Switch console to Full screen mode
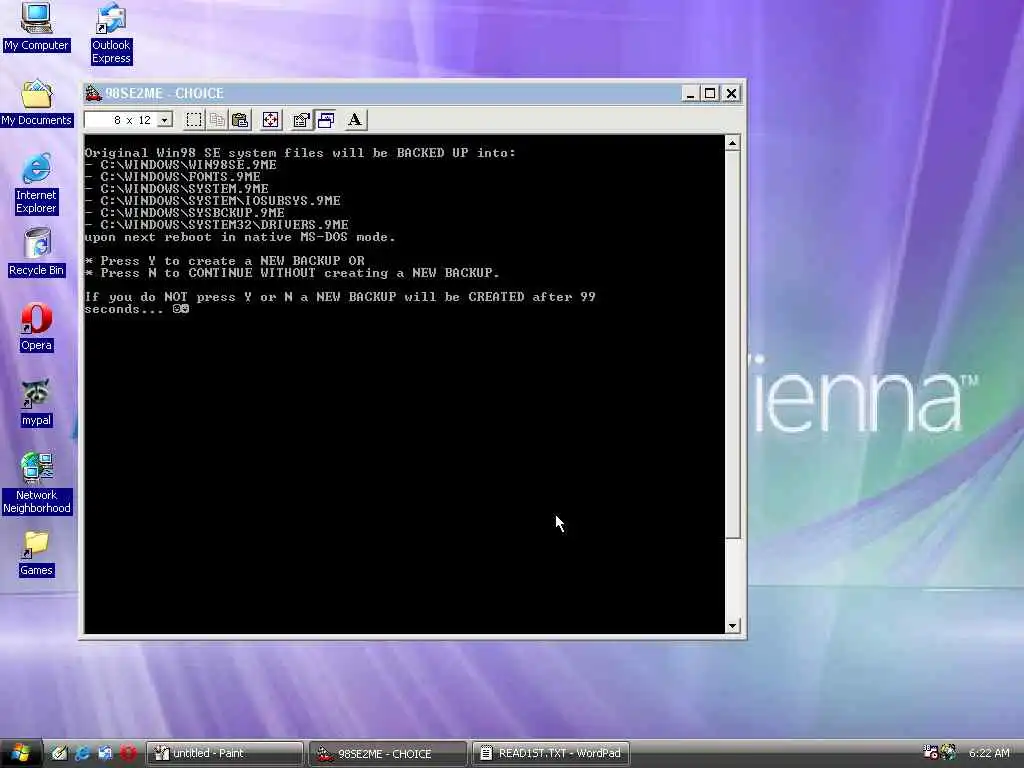1024x768 pixels. click(270, 120)
